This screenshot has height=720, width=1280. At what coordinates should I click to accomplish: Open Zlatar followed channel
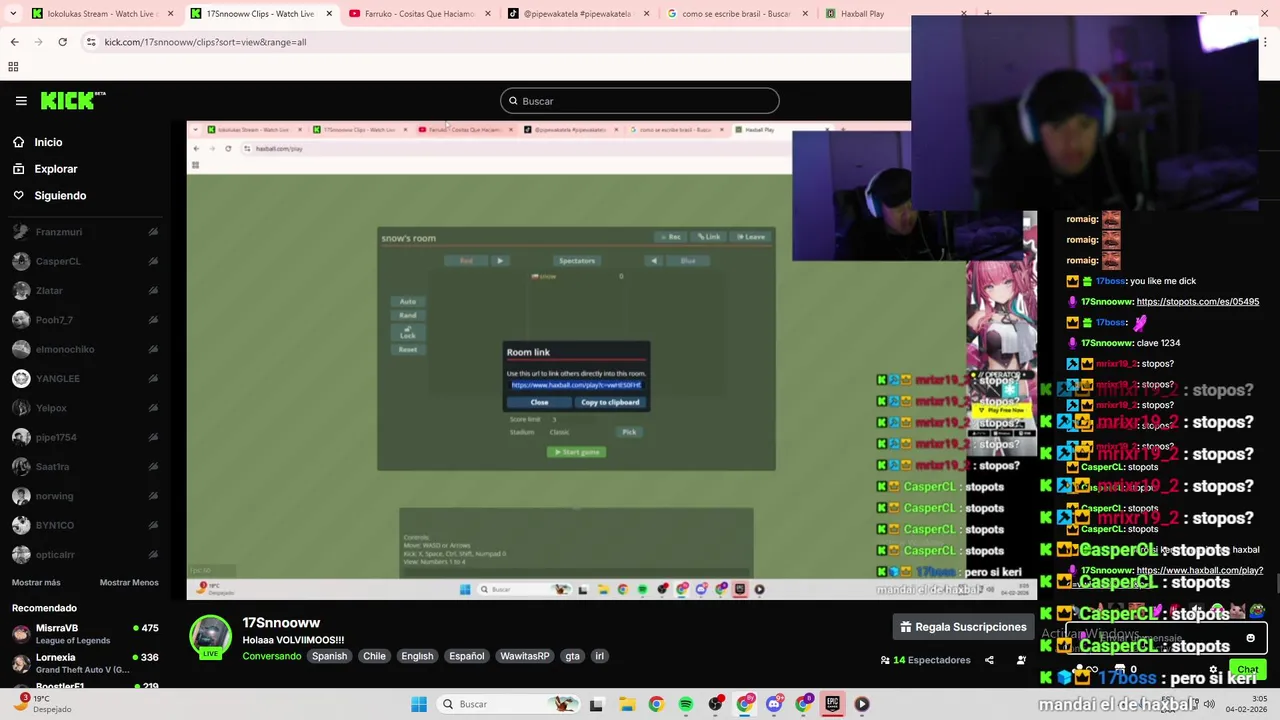pos(85,290)
